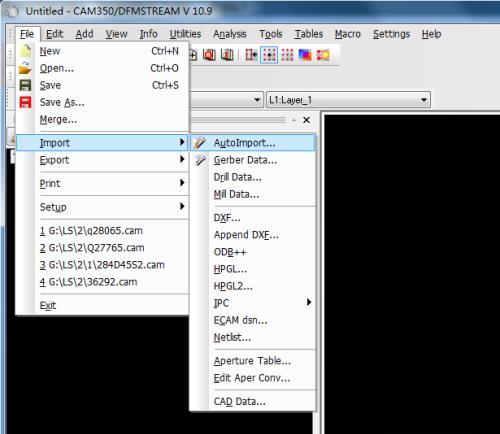The height and width of the screenshot is (434, 500).
Task: Select HPGL2... import option
Action: point(253,286)
